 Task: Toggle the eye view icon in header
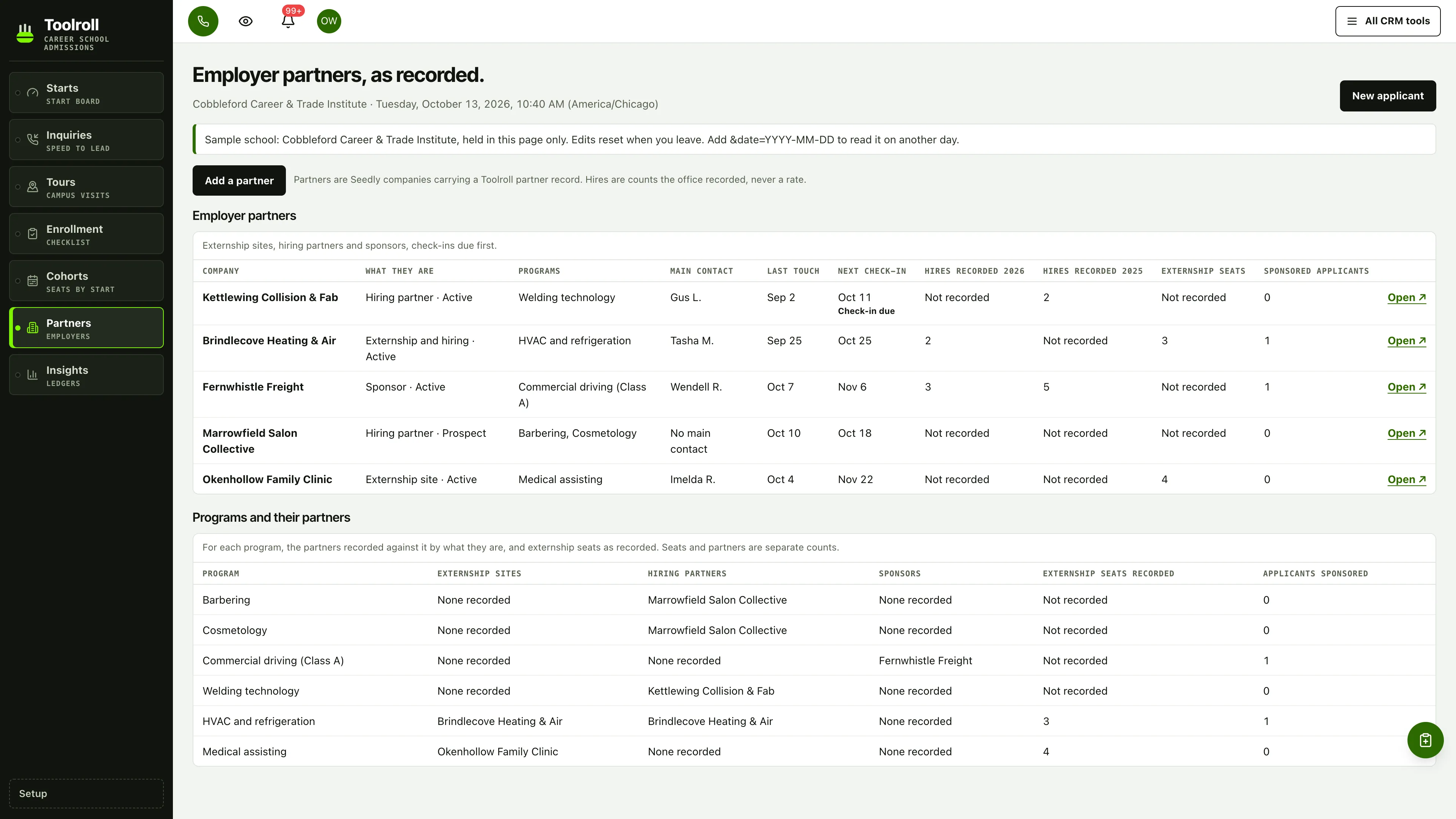pyautogui.click(x=245, y=21)
